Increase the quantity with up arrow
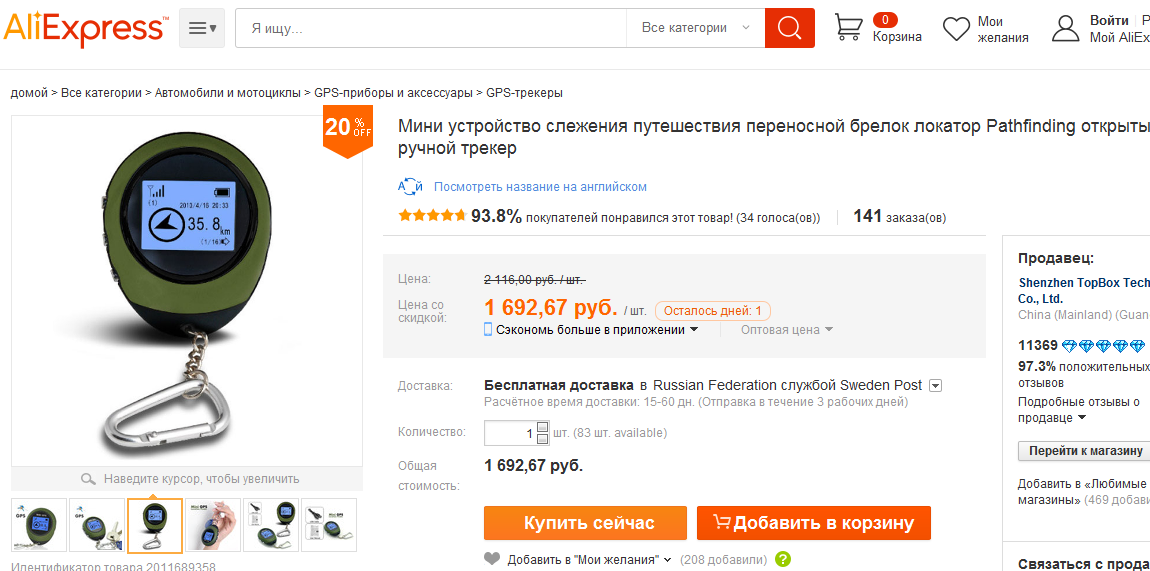This screenshot has height=571, width=1150. tap(543, 427)
